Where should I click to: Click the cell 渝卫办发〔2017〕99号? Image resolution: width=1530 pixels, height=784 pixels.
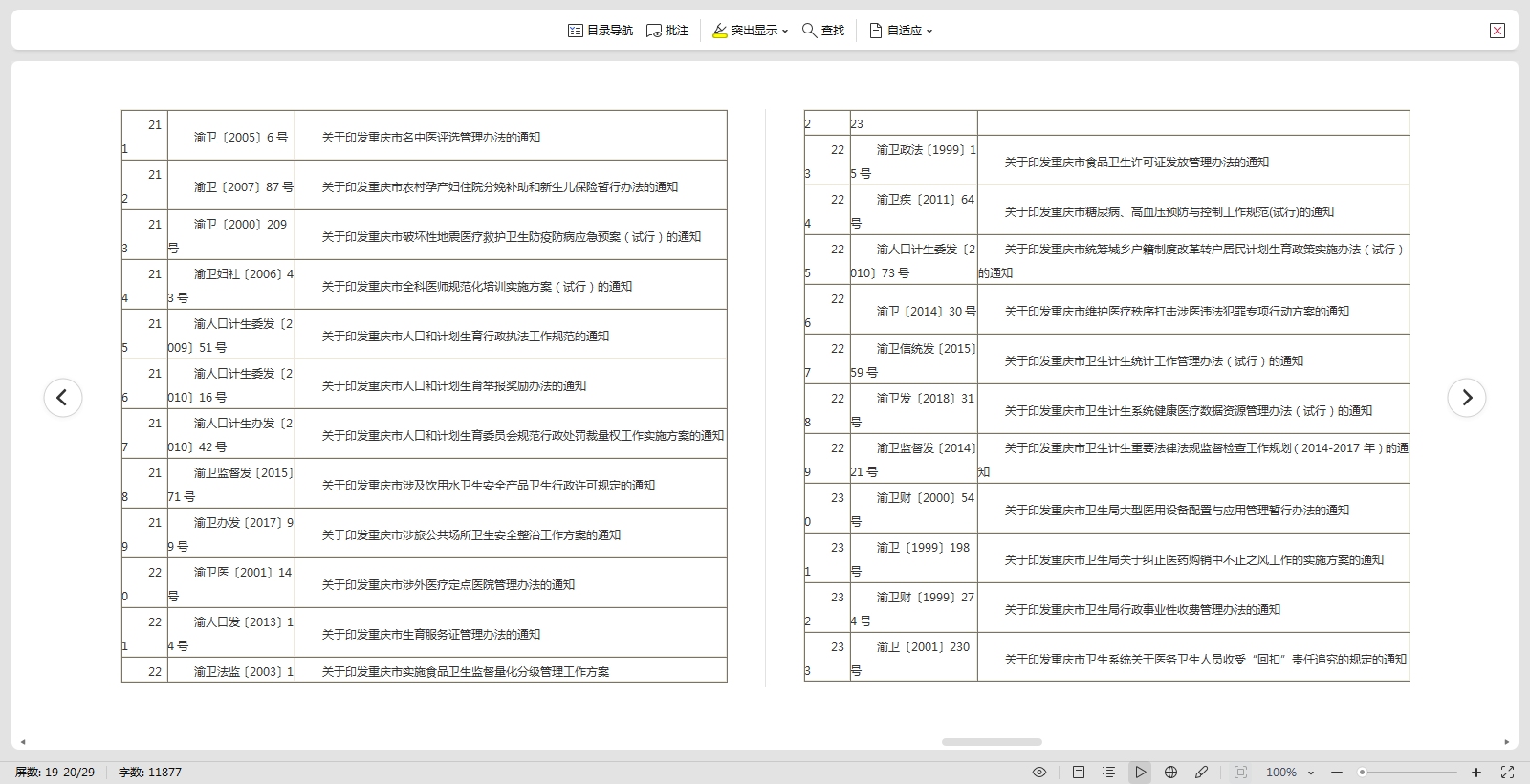click(x=231, y=534)
